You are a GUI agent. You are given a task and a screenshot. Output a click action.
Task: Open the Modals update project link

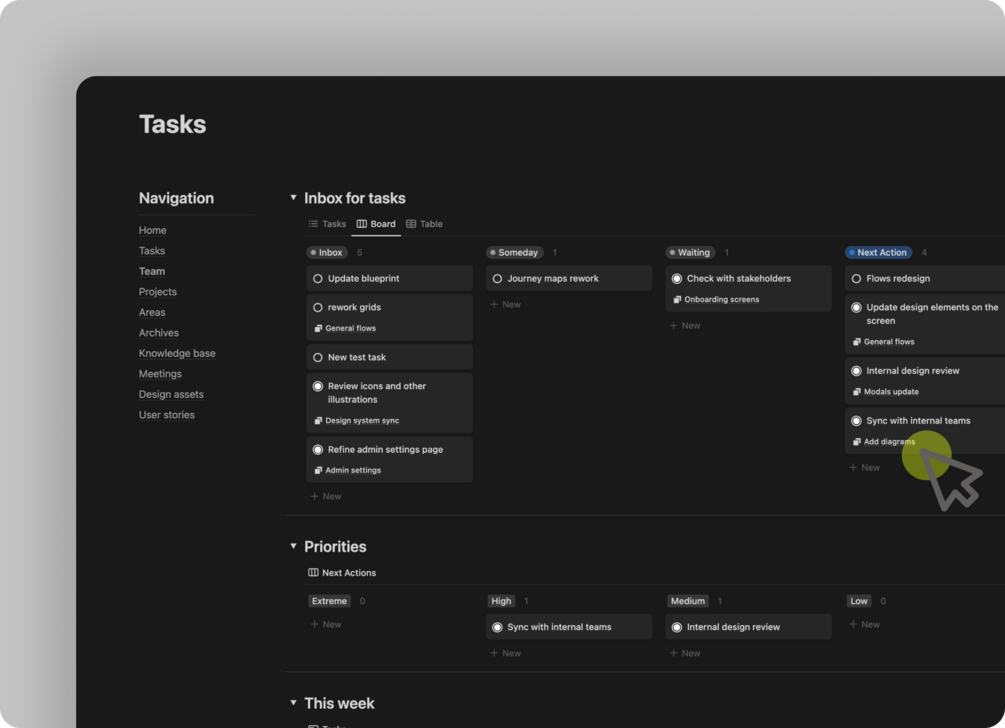coord(891,392)
